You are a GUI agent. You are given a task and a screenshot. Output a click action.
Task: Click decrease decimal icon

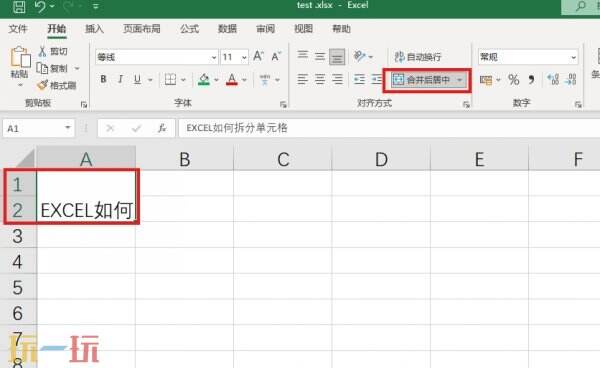click(x=570, y=80)
